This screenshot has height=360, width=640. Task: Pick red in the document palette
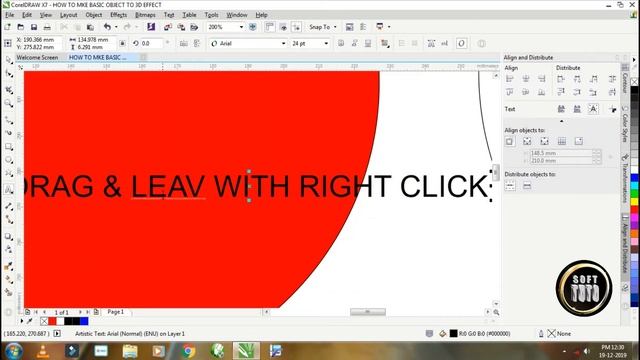(52, 321)
